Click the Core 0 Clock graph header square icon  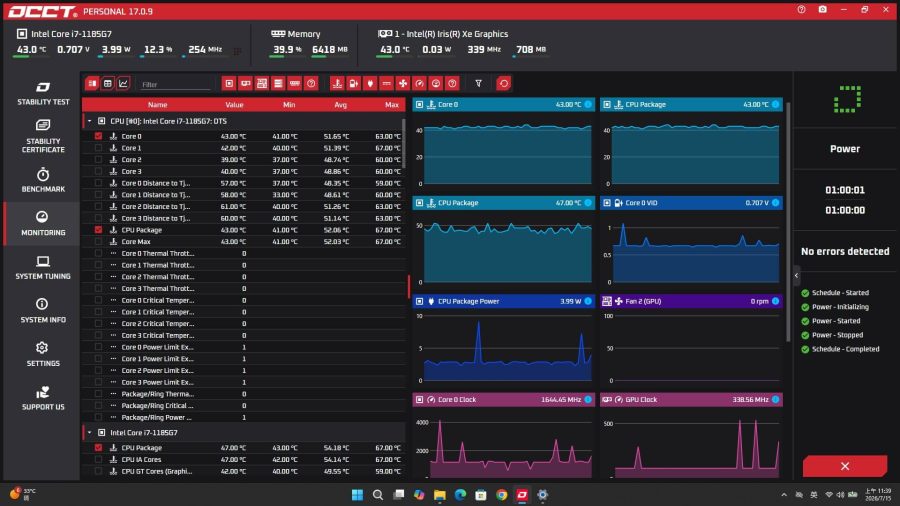420,399
